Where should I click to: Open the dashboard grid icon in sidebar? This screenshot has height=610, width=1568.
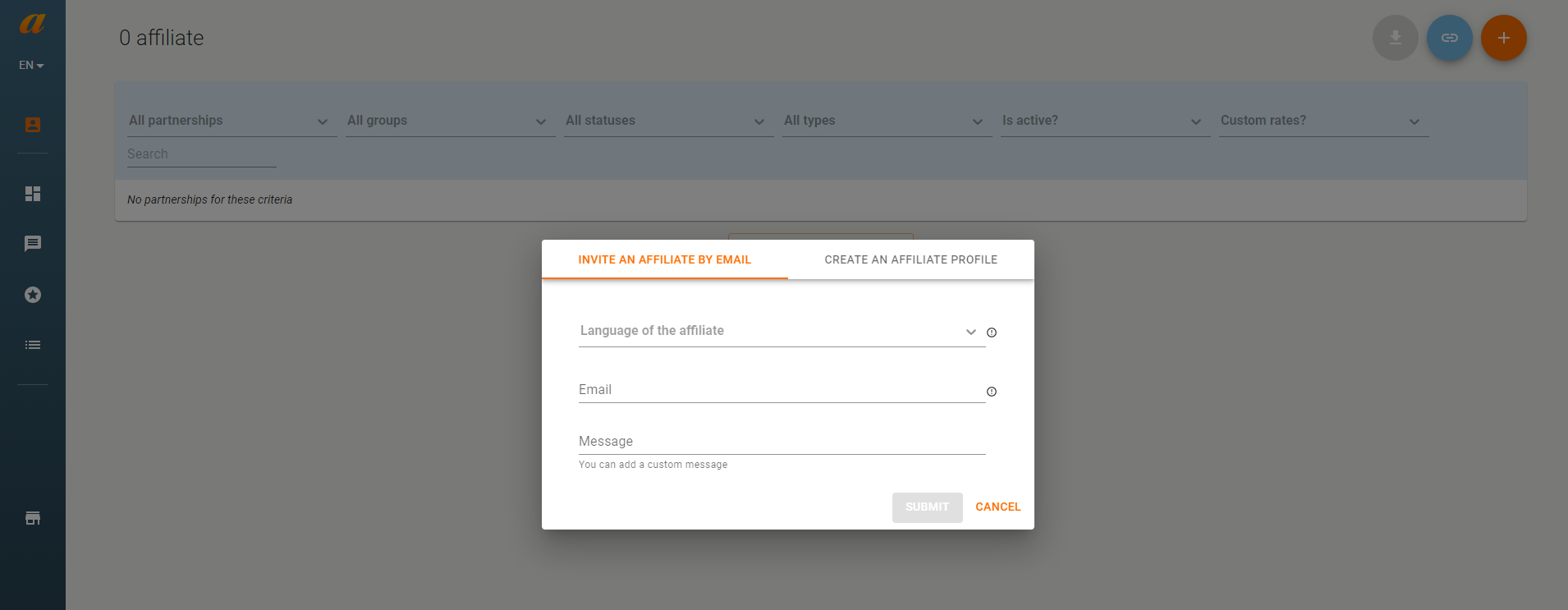33,194
